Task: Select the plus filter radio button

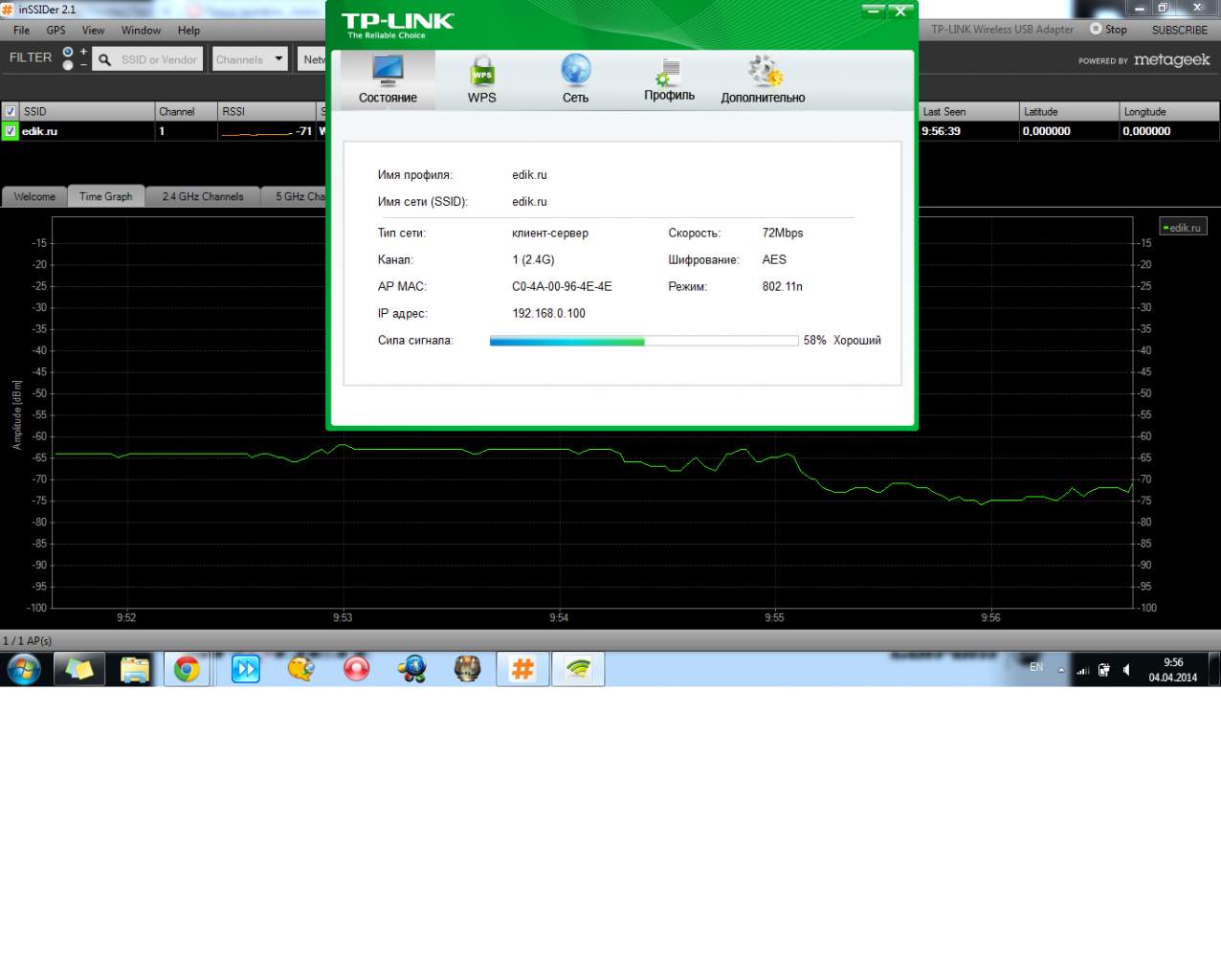Action: click(x=68, y=52)
